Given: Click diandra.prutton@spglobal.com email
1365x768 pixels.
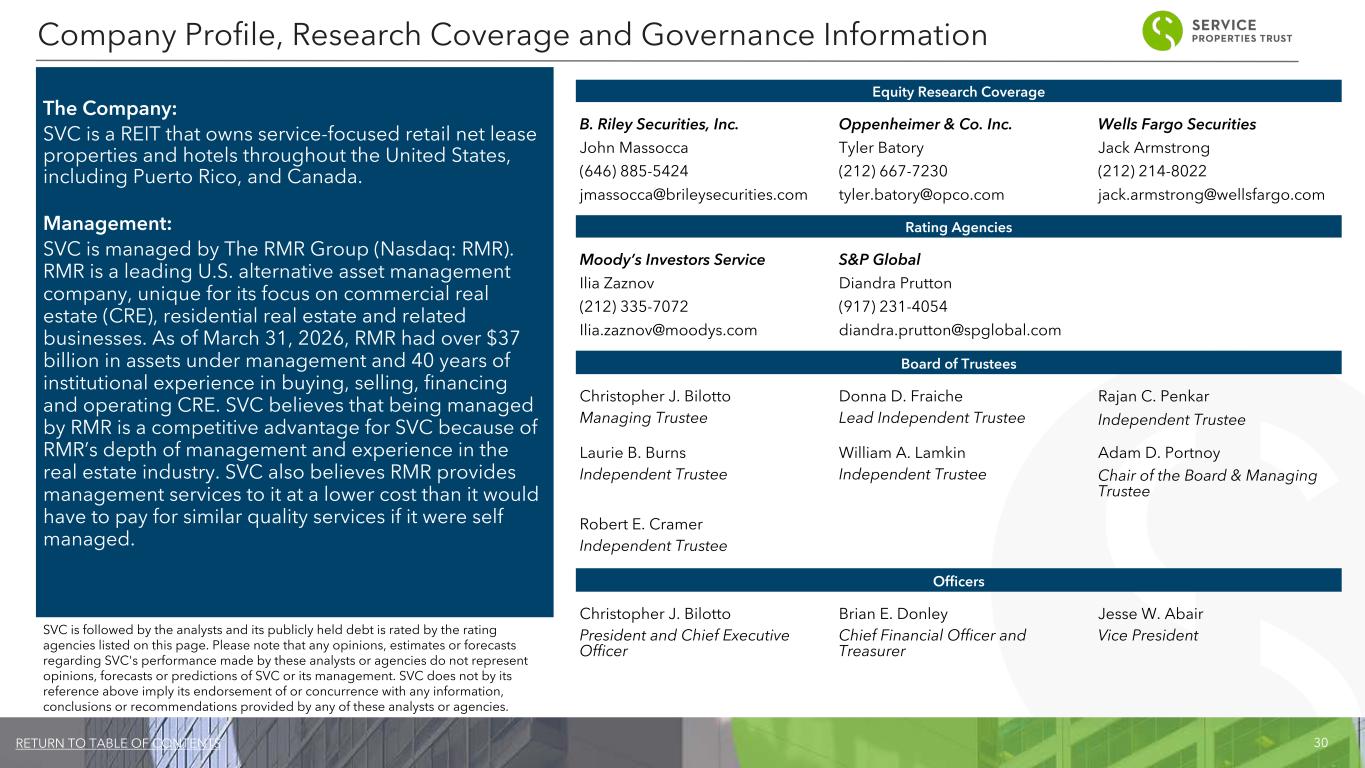Looking at the screenshot, I should click(950, 330).
